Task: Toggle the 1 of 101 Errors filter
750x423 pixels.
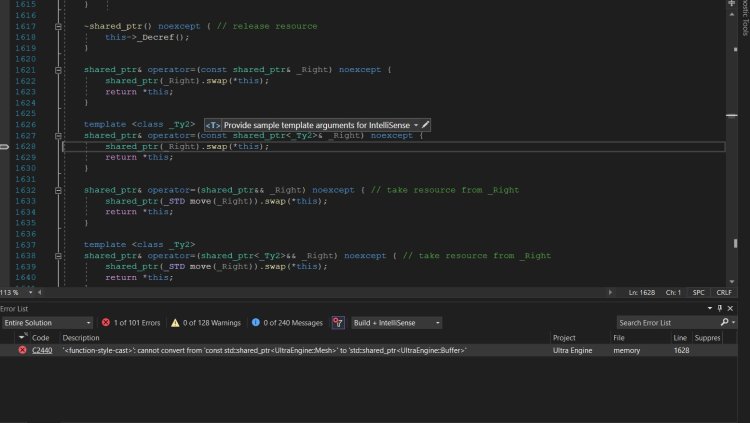Action: [x=130, y=323]
